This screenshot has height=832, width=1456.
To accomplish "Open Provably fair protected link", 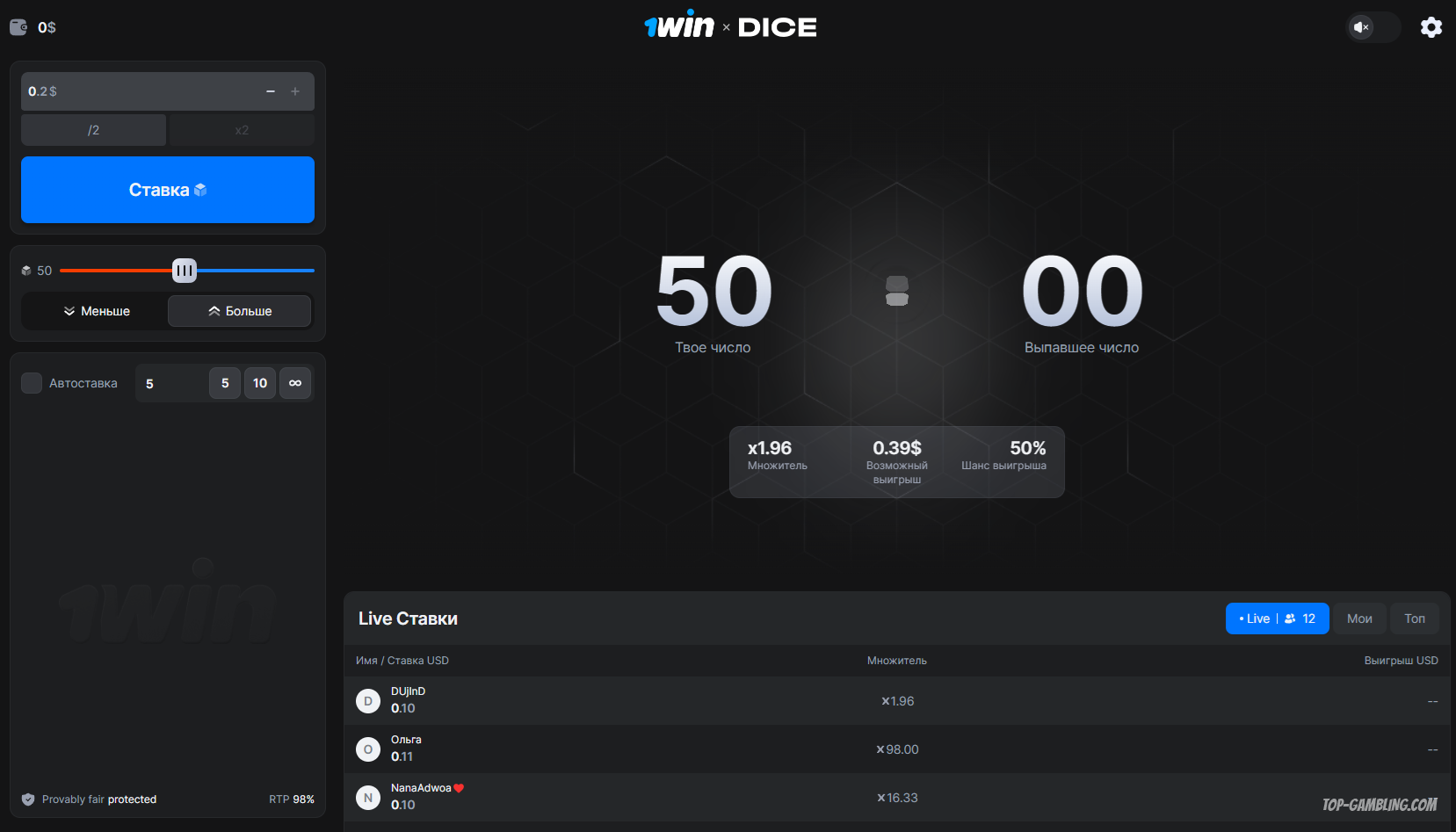I will pos(99,799).
